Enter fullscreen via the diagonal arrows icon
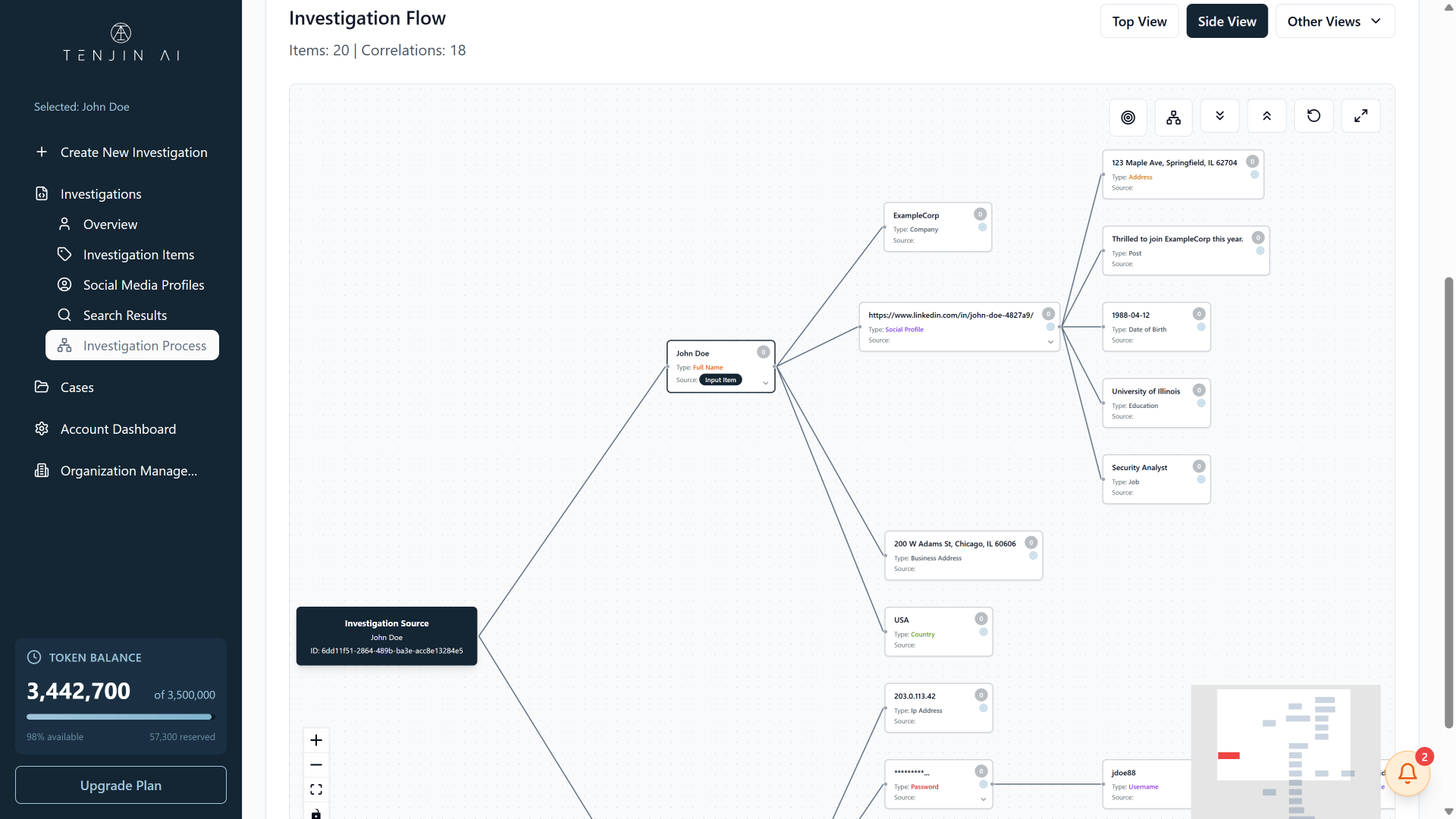This screenshot has width=1456, height=819. click(1360, 115)
